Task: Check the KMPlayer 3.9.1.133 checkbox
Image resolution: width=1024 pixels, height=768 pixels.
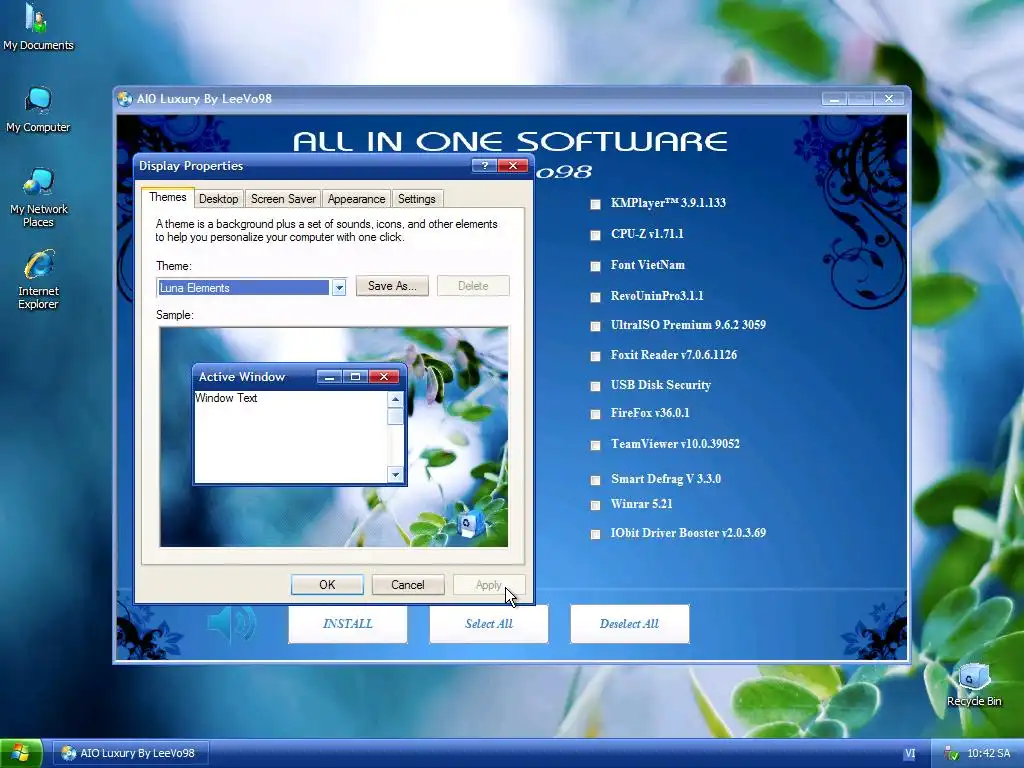Action: [x=595, y=204]
